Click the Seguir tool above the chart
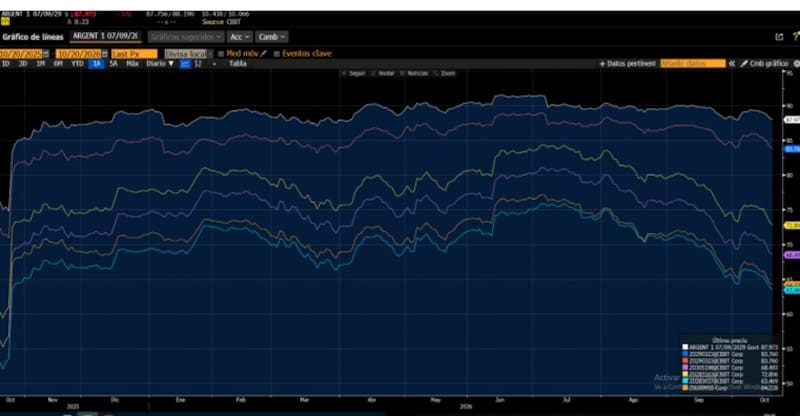Image resolution: width=800 pixels, height=416 pixels. pyautogui.click(x=354, y=74)
